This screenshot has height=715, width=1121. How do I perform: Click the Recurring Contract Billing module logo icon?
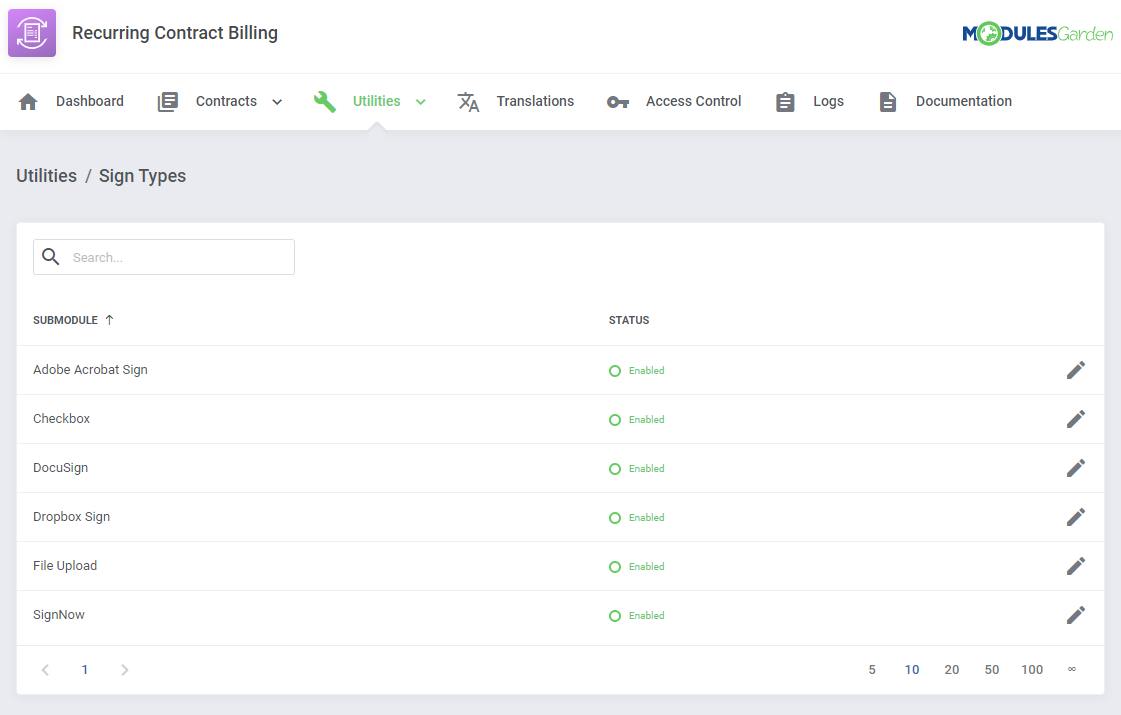pos(31,33)
